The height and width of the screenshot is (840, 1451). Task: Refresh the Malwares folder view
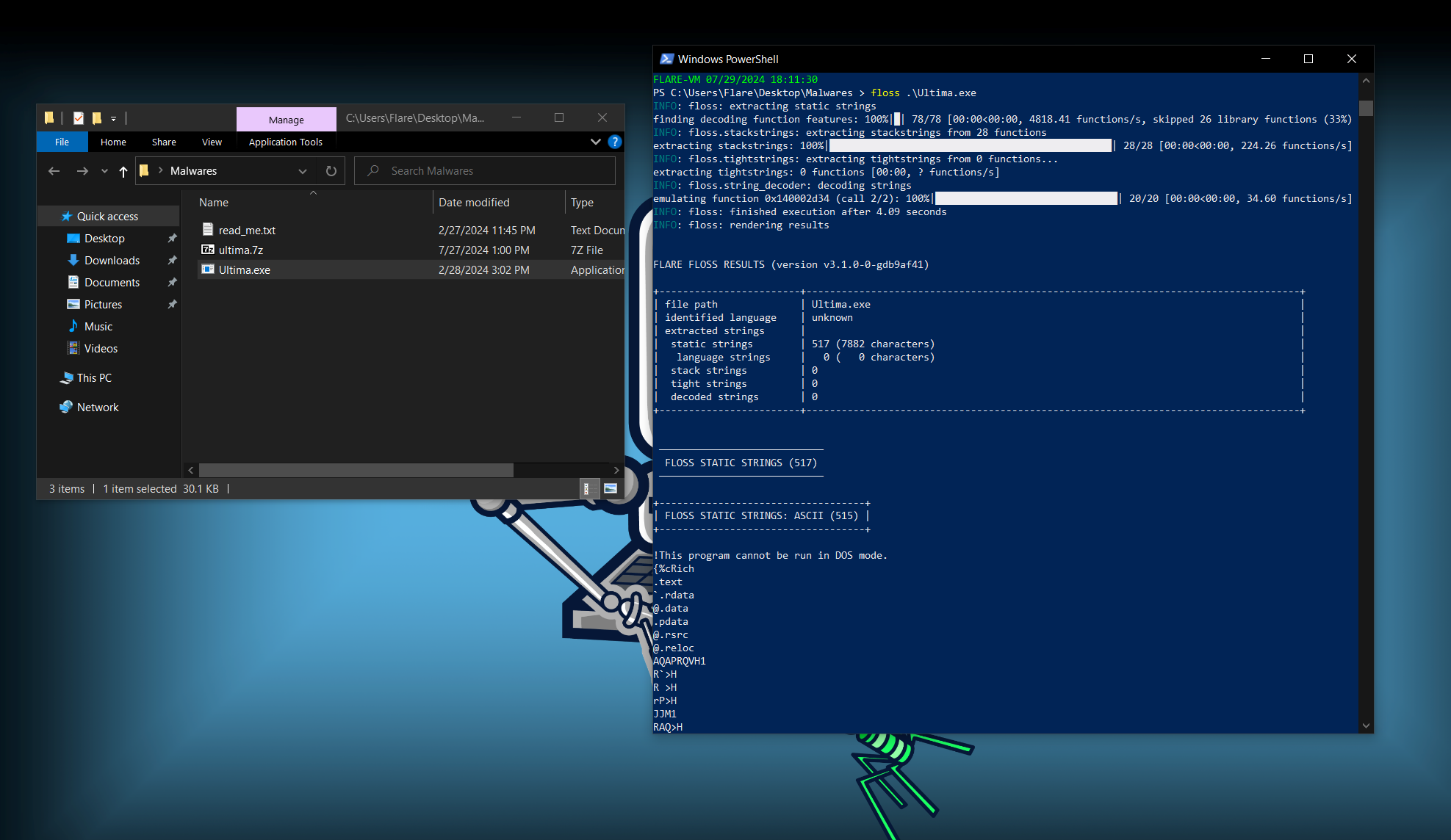pyautogui.click(x=331, y=171)
